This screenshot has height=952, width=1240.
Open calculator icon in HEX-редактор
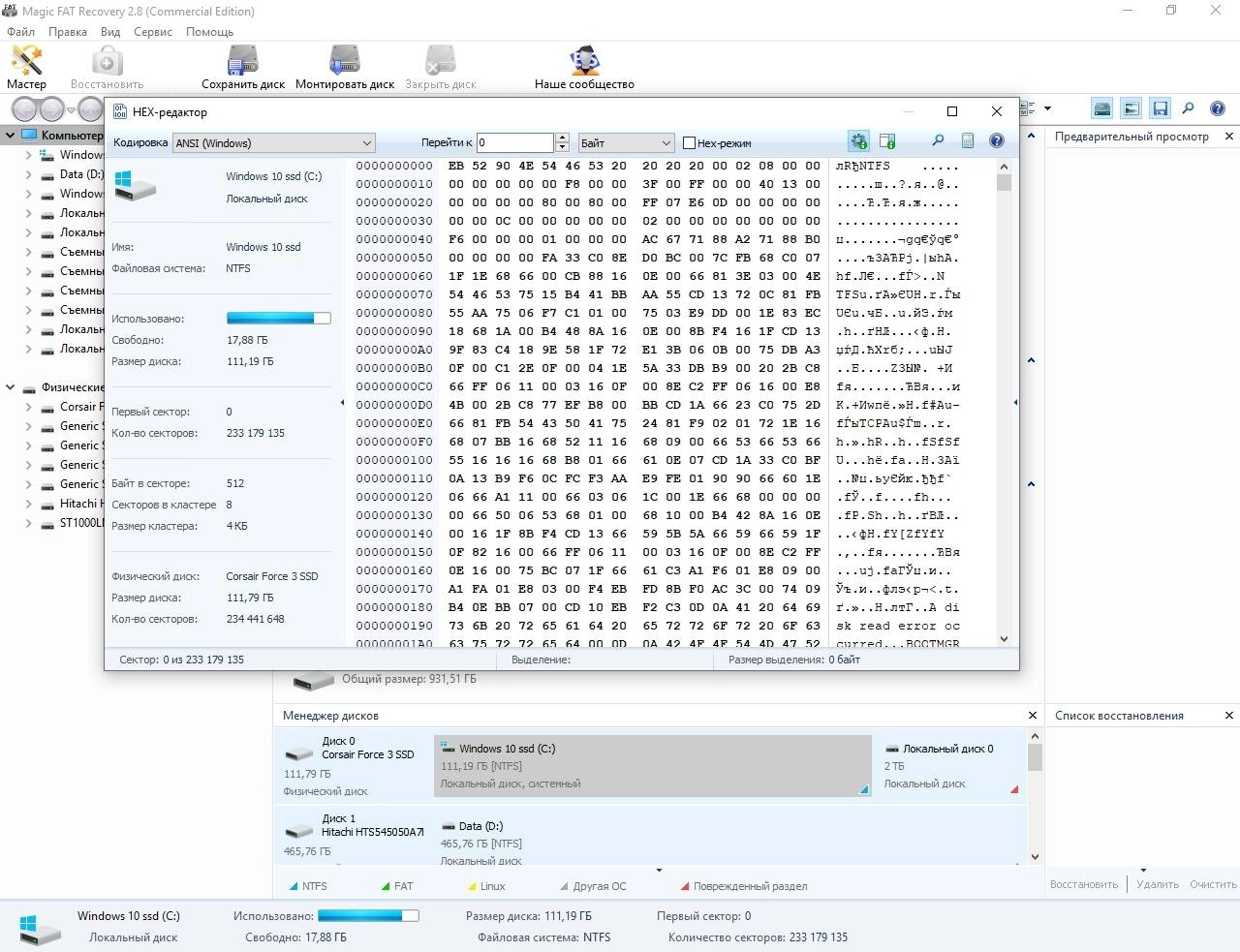(x=967, y=141)
